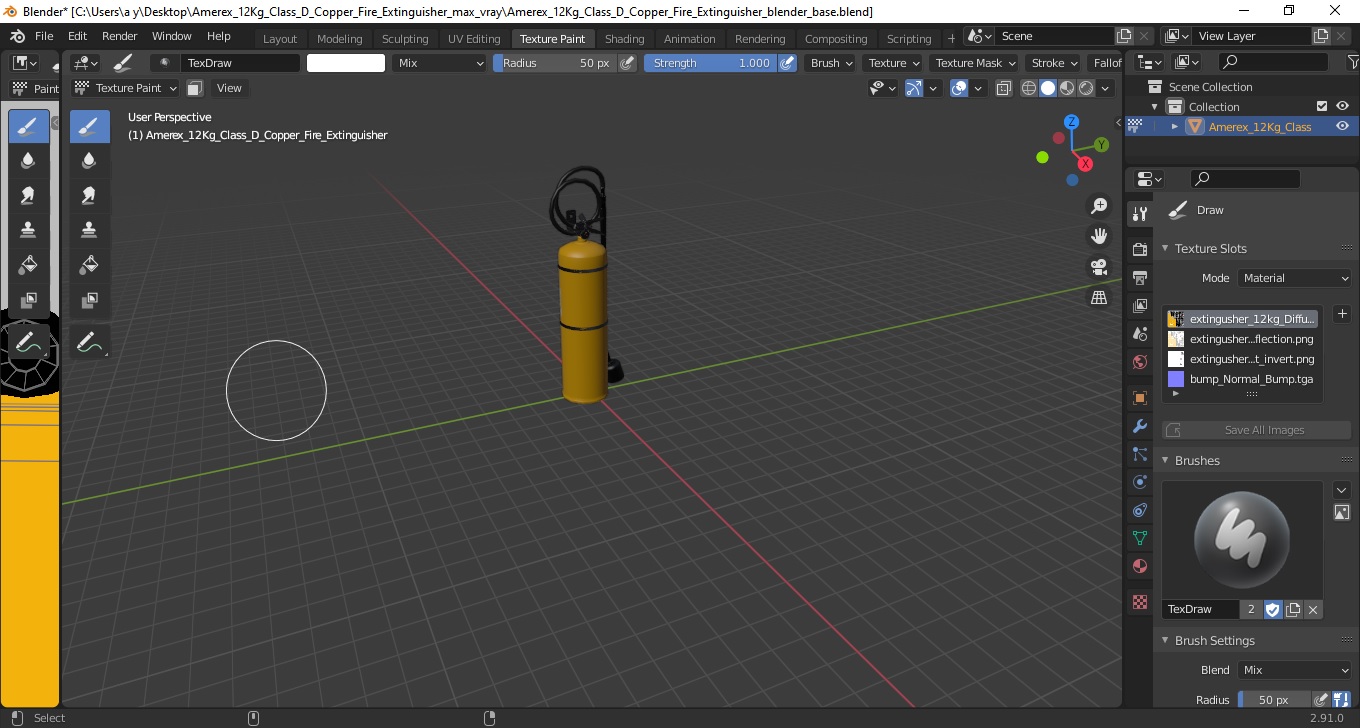This screenshot has height=728, width=1360.
Task: Open the Render menu
Action: tap(119, 36)
